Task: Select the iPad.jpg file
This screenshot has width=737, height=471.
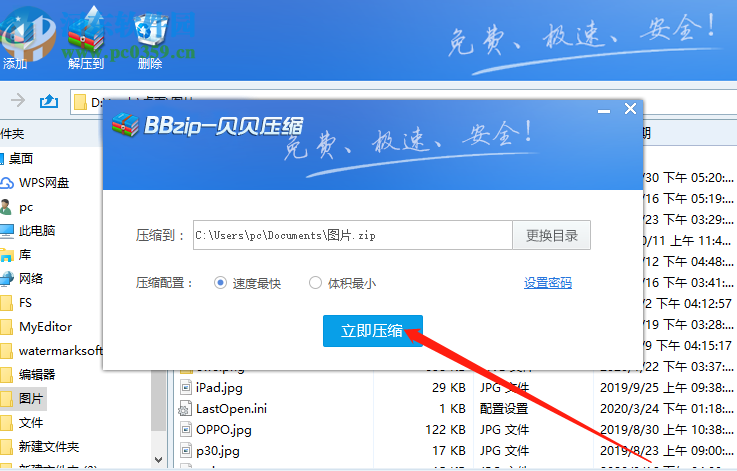Action: click(x=219, y=388)
